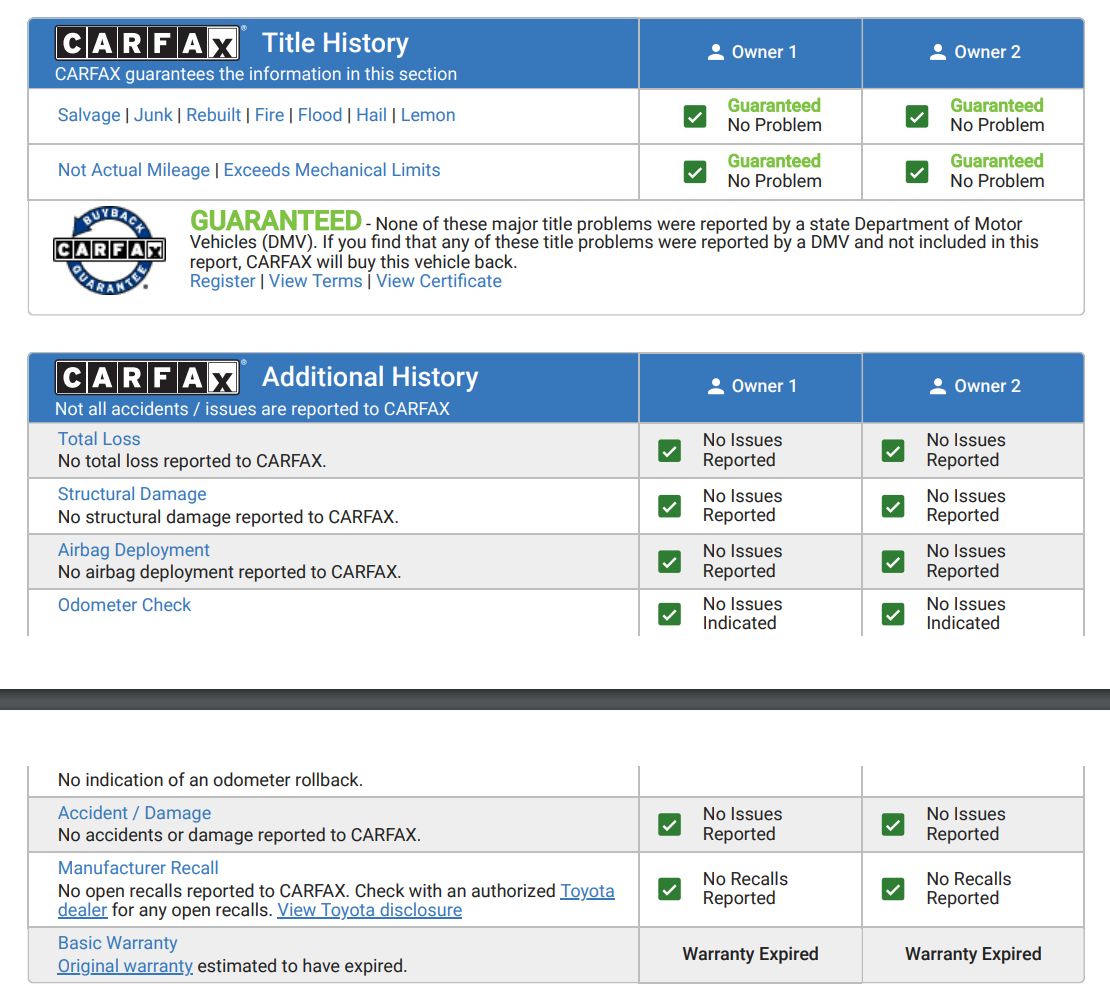Click Owner 2 checkmark for Manufacturer Recall

click(x=893, y=889)
